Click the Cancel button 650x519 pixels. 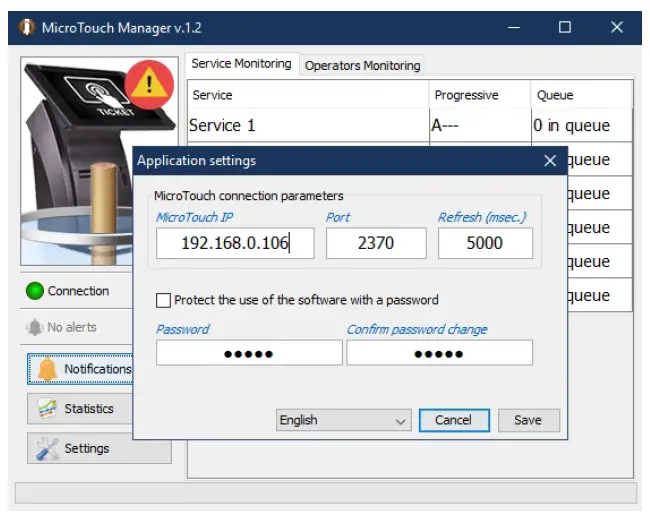[454, 420]
